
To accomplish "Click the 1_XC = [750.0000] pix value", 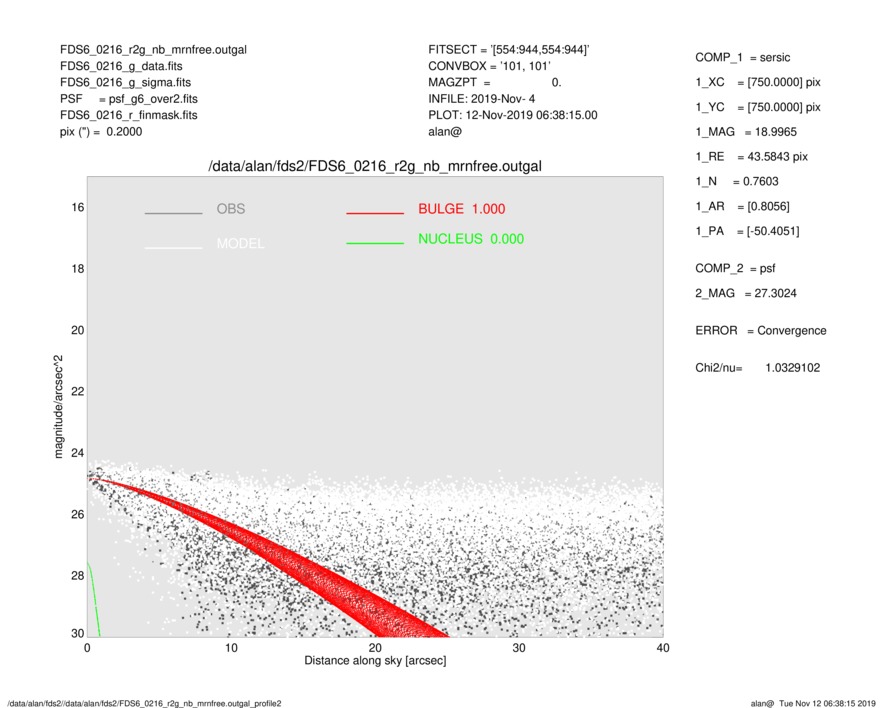I will click(x=758, y=82).
